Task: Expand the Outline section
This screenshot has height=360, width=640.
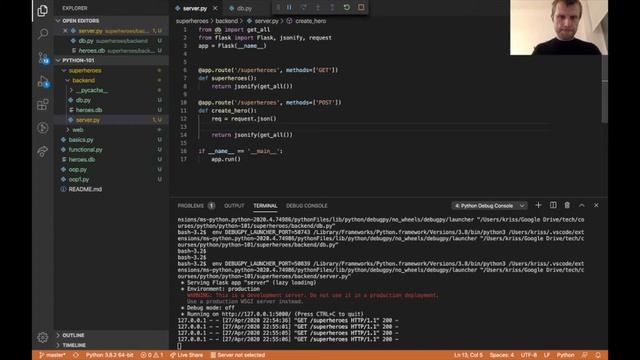Action: 111,335
